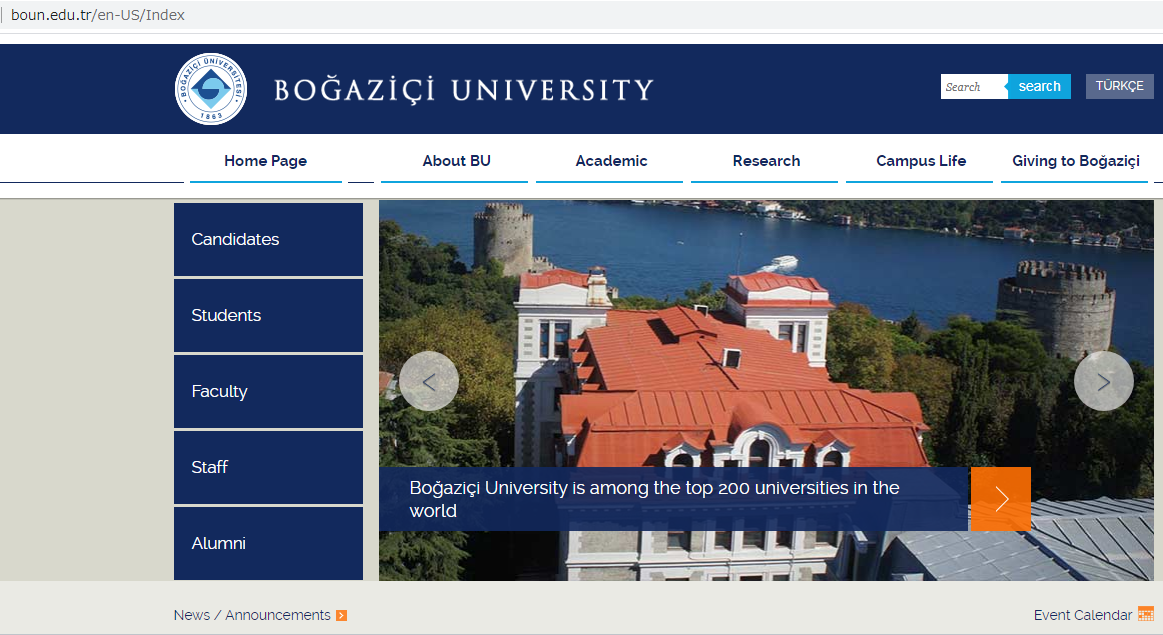Screen dimensions: 1163x635
Task: Open the Campus Life menu
Action: coord(920,161)
